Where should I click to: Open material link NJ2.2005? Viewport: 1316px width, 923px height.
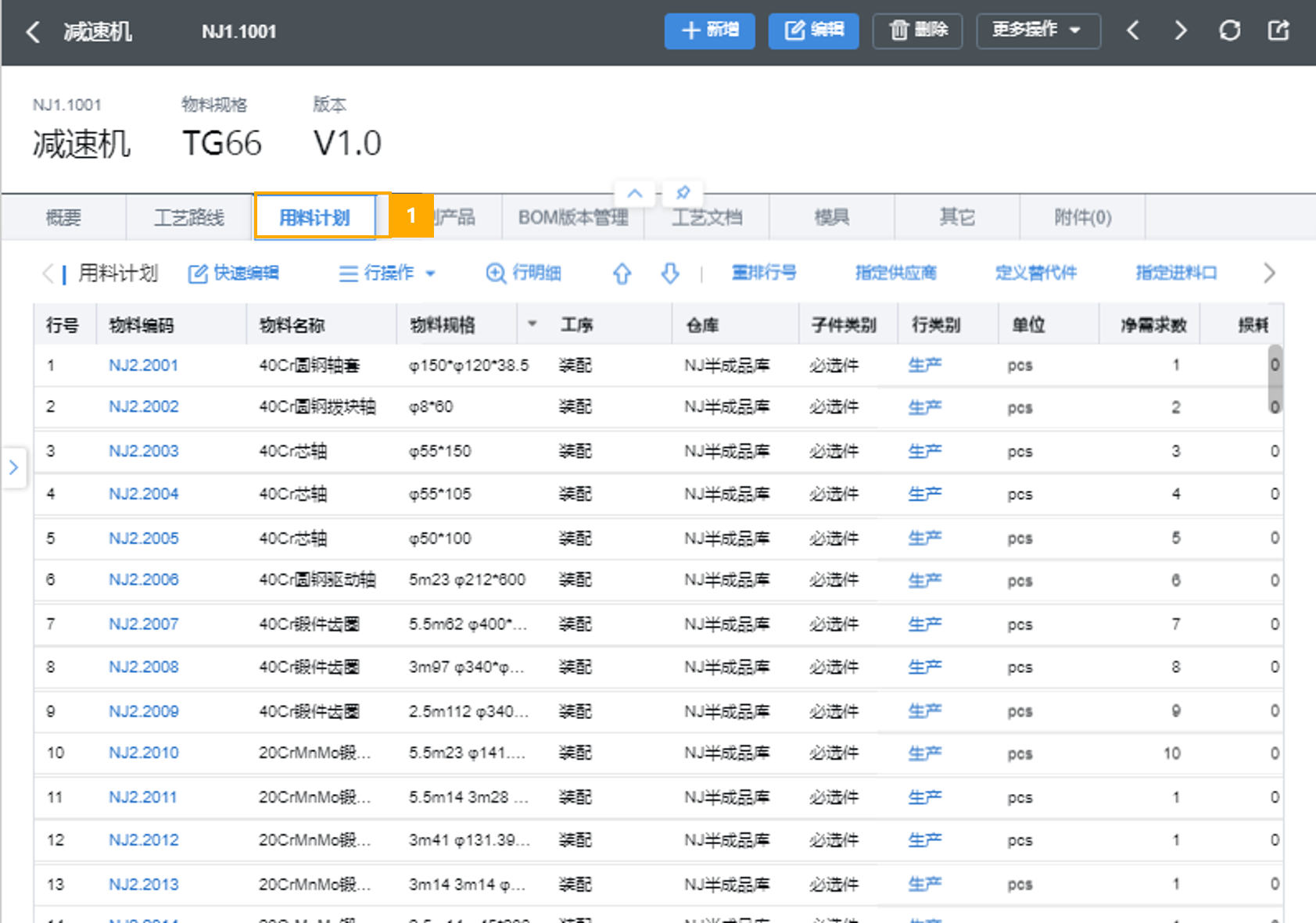[144, 538]
